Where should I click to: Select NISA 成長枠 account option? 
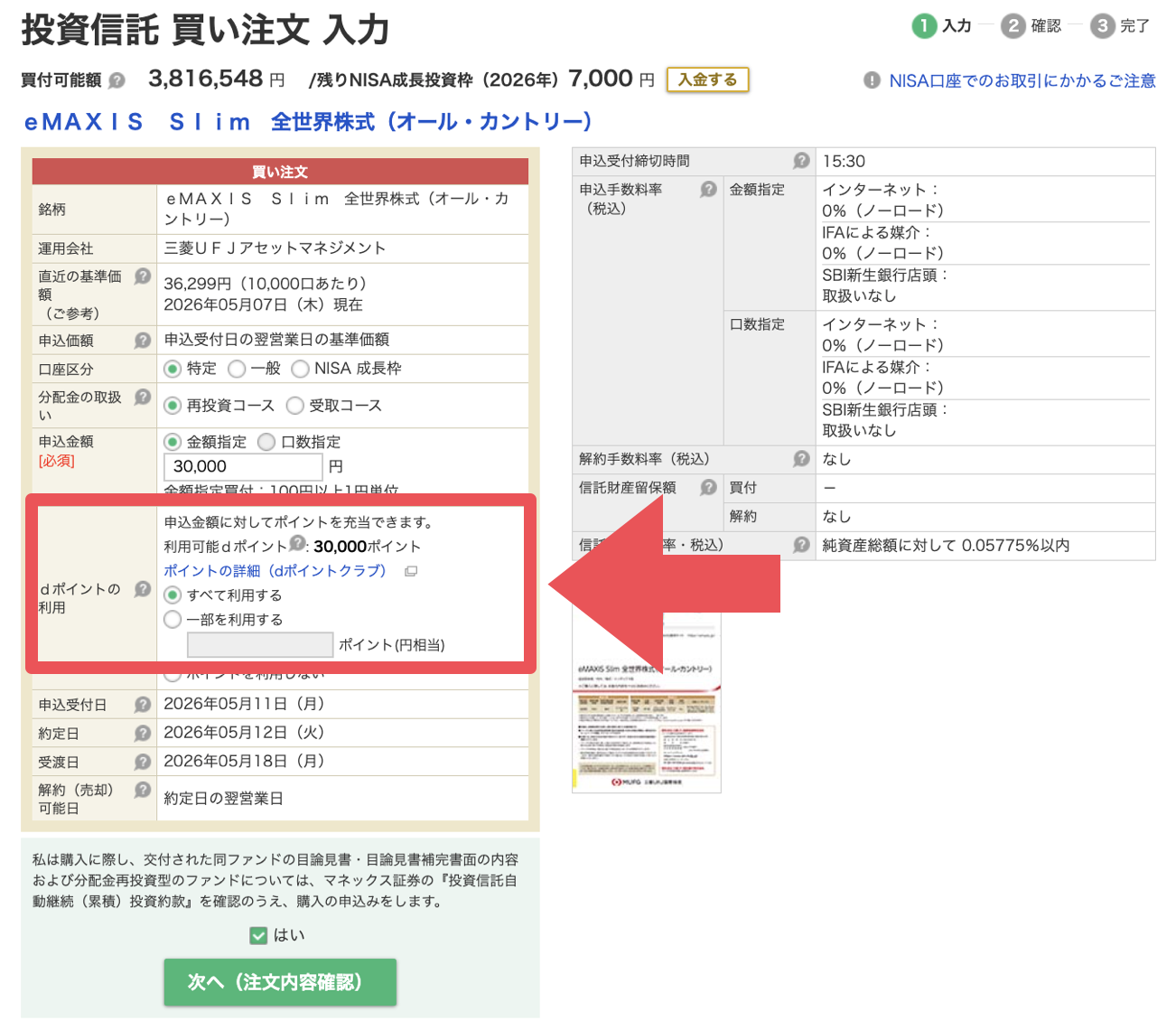tap(300, 369)
